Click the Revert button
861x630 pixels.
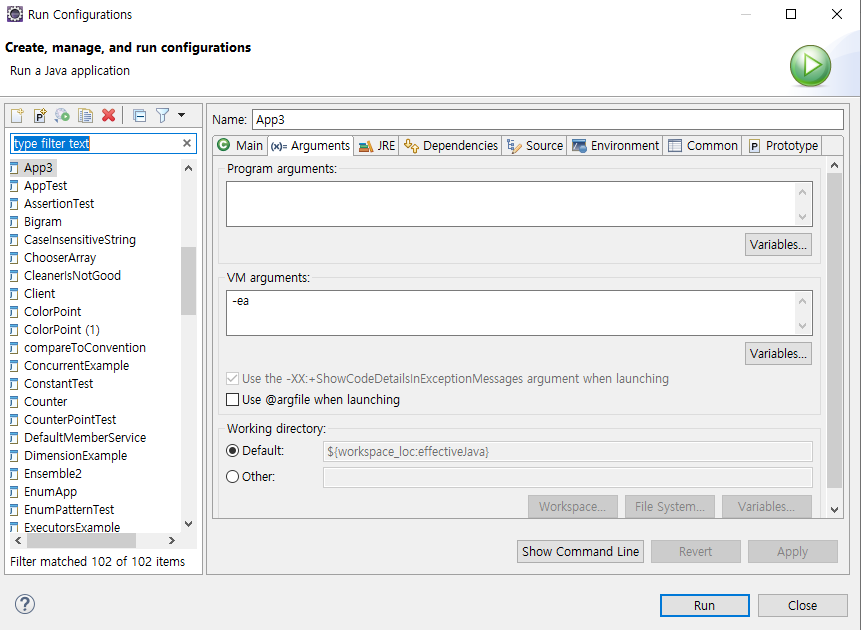tap(696, 551)
